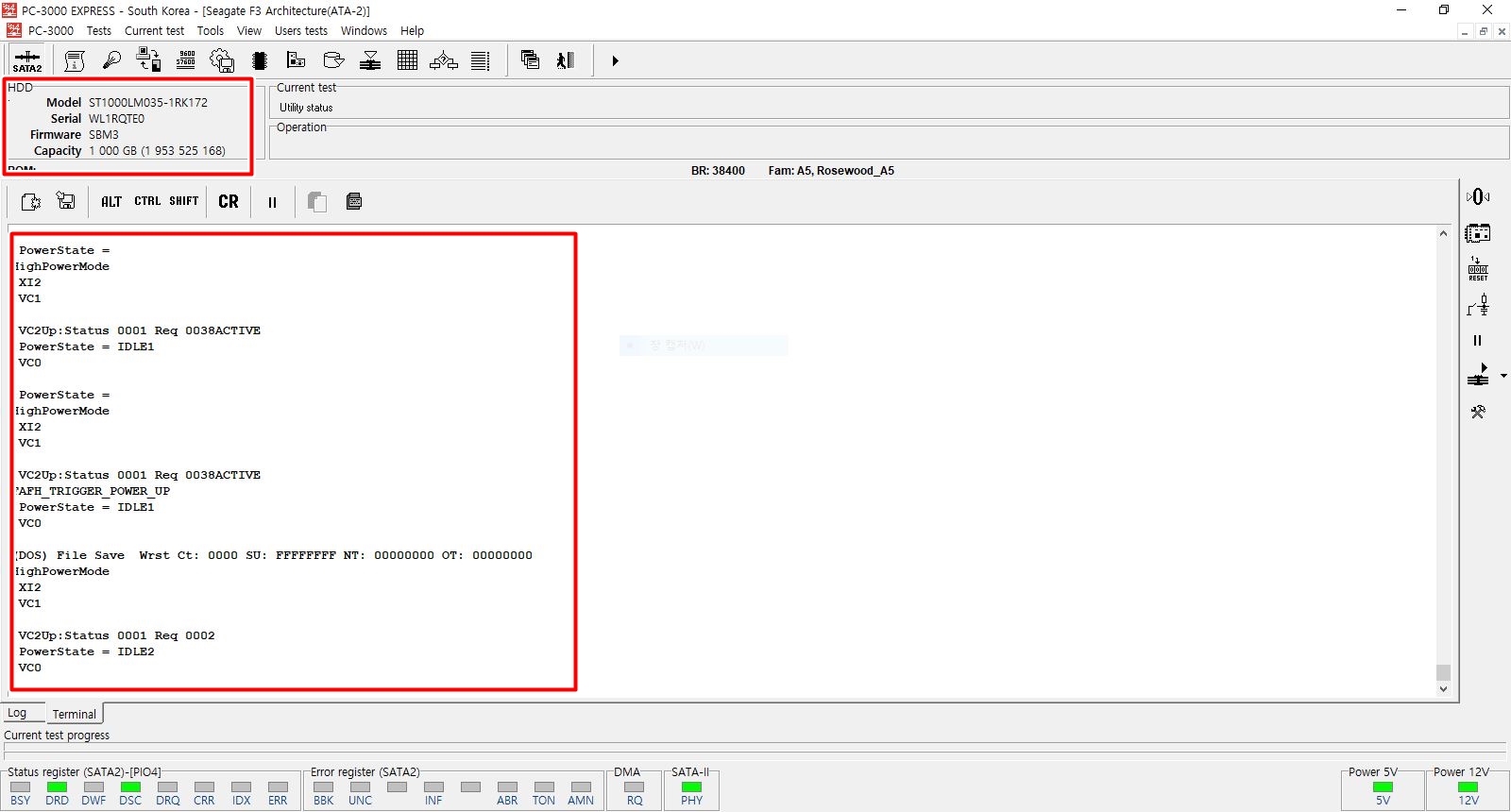Image resolution: width=1511 pixels, height=812 pixels.
Task: Open the Current test menu
Action: pos(155,30)
